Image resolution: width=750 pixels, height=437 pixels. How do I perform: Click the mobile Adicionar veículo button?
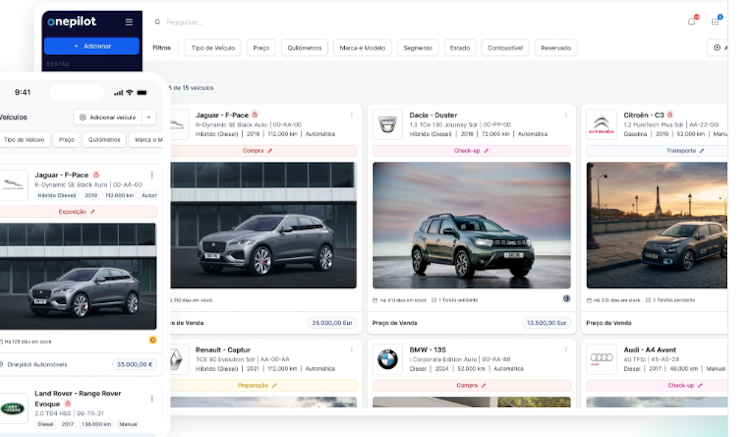click(x=108, y=117)
